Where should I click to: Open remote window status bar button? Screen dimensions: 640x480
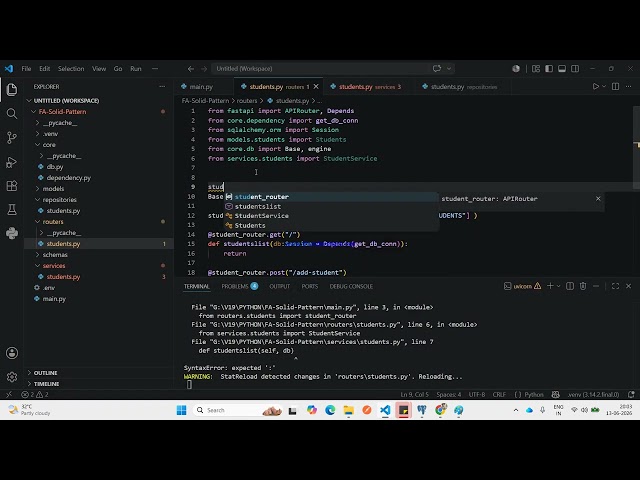pyautogui.click(x=9, y=394)
